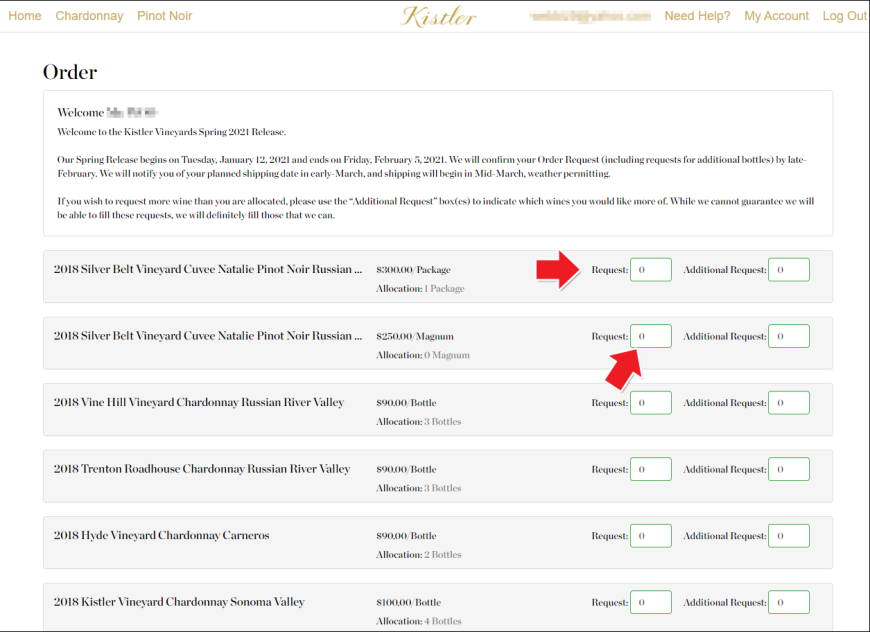Click the $300.00/Package price

413,270
